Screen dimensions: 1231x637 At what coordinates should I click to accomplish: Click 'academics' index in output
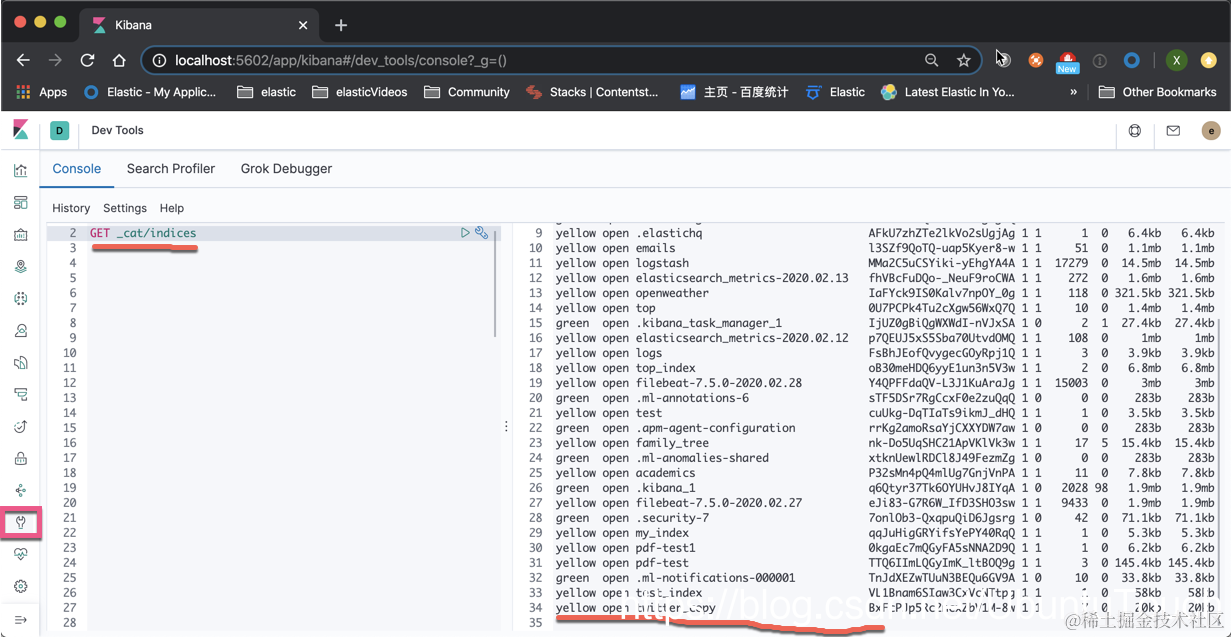(x=665, y=473)
